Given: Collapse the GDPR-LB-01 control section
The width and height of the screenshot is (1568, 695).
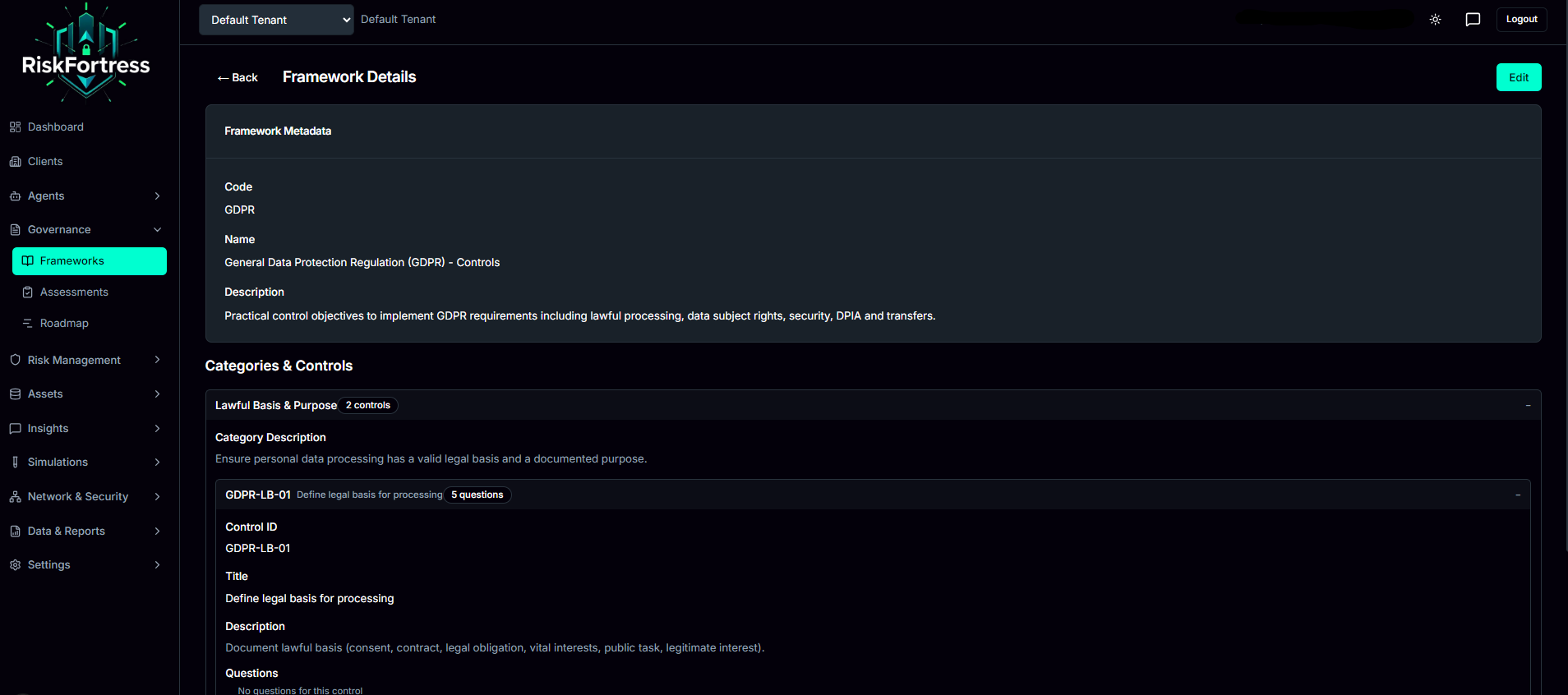Looking at the screenshot, I should point(1517,495).
